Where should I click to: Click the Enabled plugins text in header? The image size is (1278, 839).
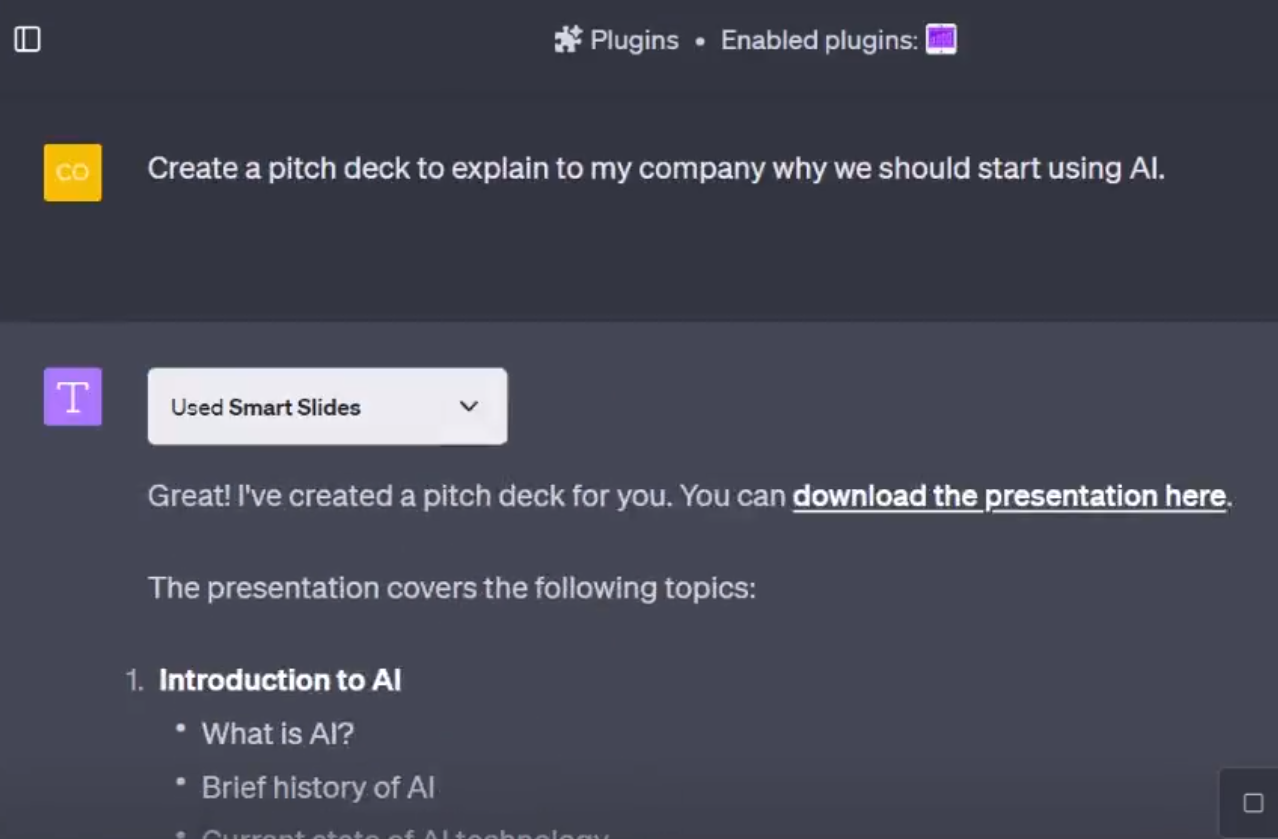coord(819,40)
